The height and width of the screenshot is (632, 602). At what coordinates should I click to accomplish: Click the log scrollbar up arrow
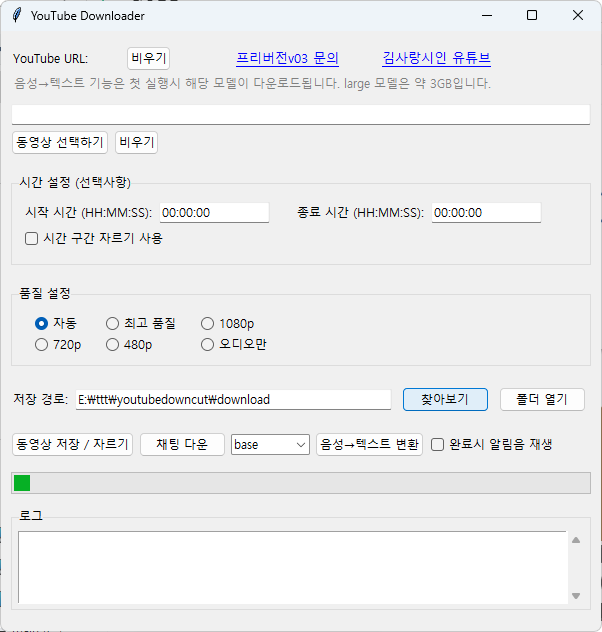pyautogui.click(x=576, y=540)
